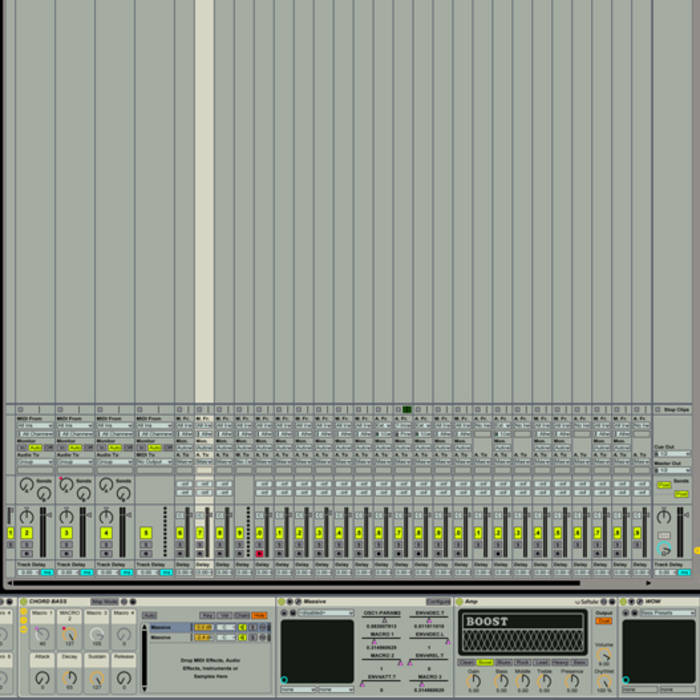This screenshot has height=700, width=700.
Task: Open first track's MIDI From dropdown
Action: coord(33,426)
